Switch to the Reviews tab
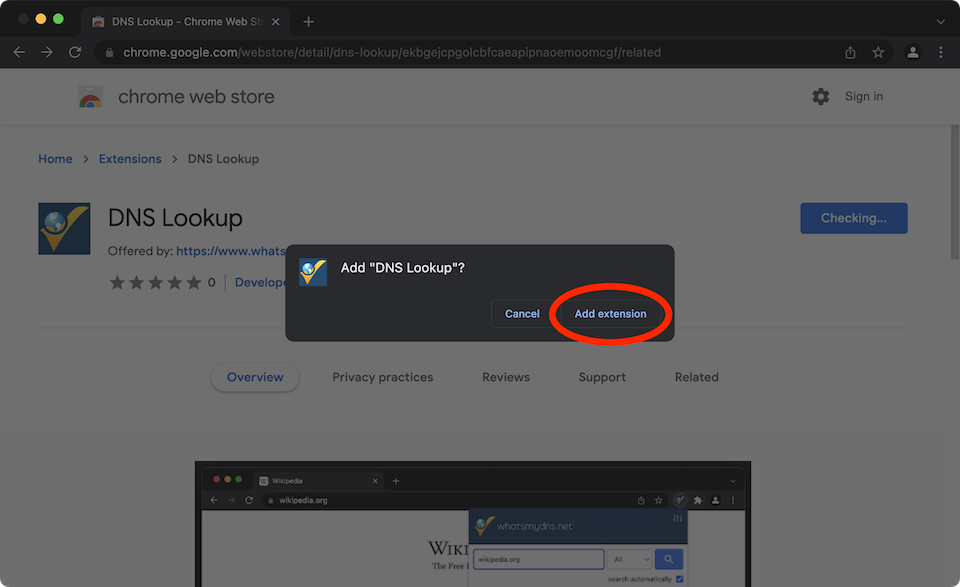This screenshot has height=587, width=960. (x=506, y=377)
